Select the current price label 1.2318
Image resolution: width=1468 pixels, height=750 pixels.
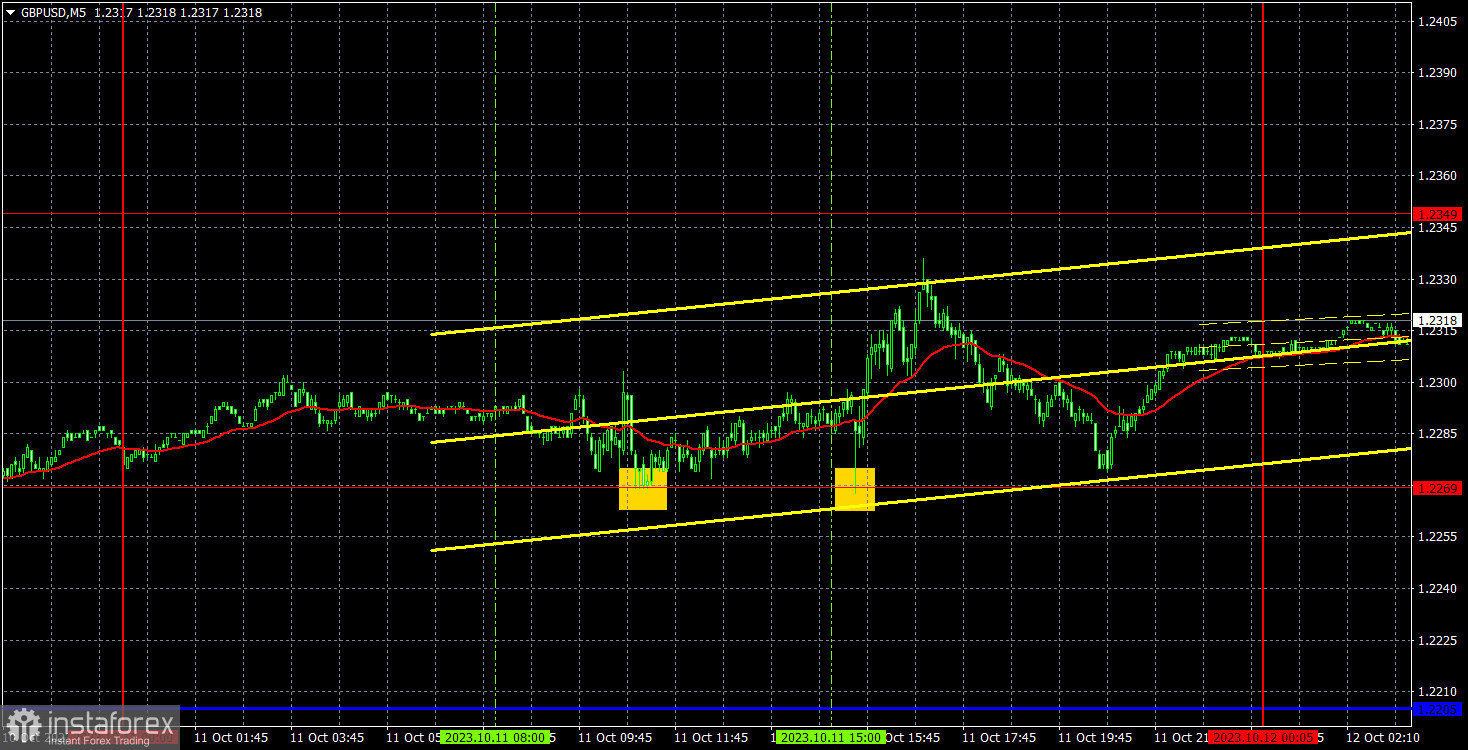point(1438,320)
